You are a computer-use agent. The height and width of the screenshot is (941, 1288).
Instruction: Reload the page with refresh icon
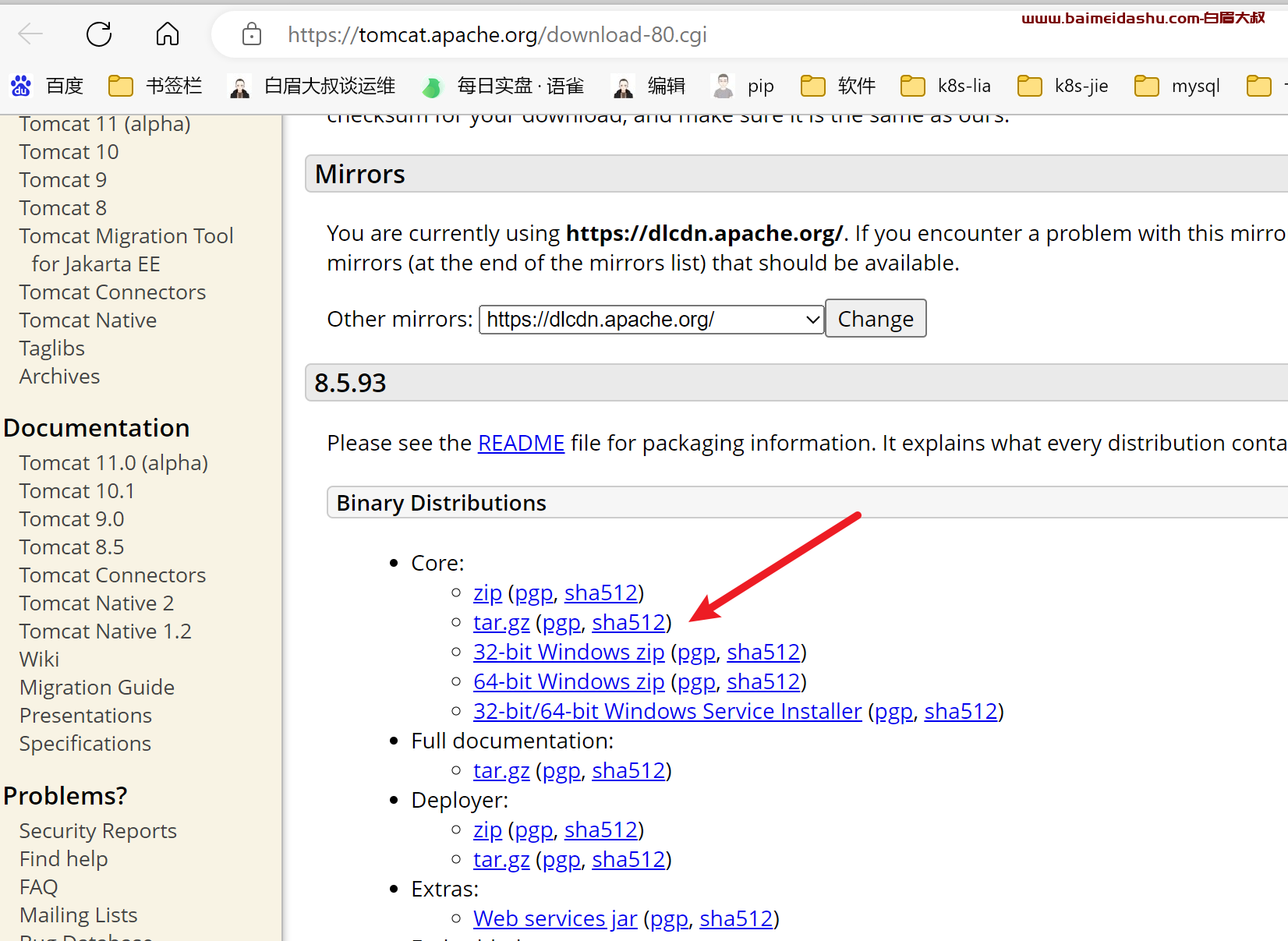coord(99,34)
